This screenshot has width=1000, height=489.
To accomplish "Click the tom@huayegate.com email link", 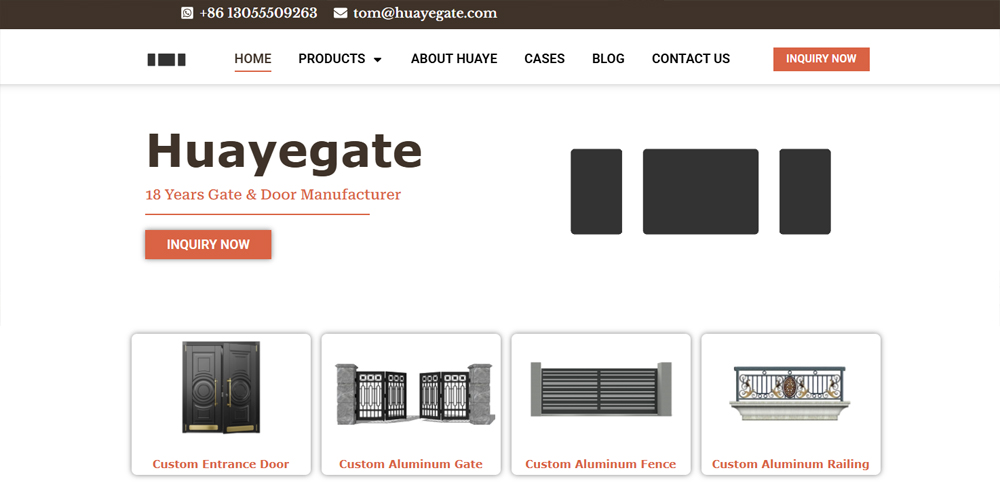I will [425, 13].
